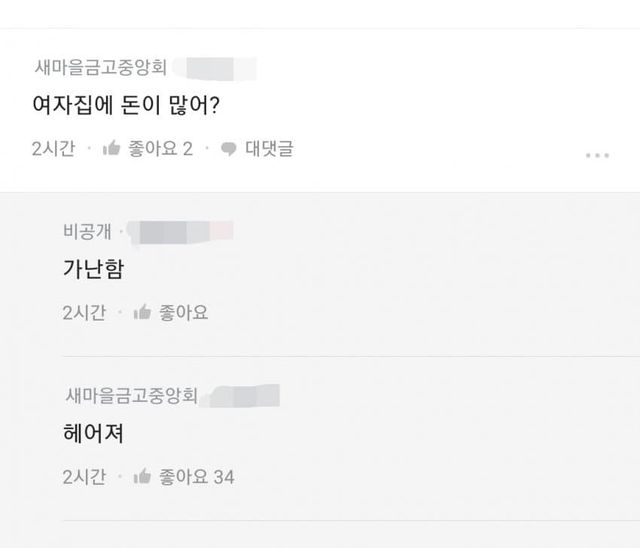Click thumbs-up icon on "여자집에 돈이 많어?" comment

coord(112,149)
